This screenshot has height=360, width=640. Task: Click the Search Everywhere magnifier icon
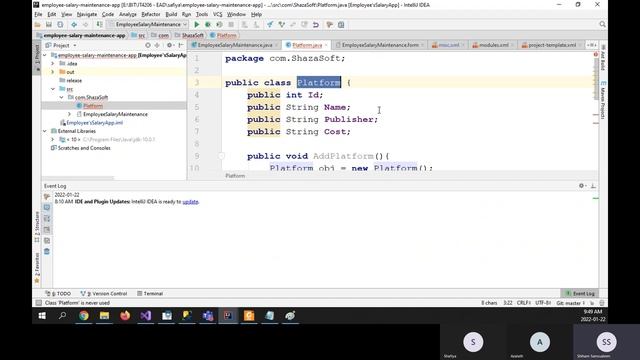[602, 24]
